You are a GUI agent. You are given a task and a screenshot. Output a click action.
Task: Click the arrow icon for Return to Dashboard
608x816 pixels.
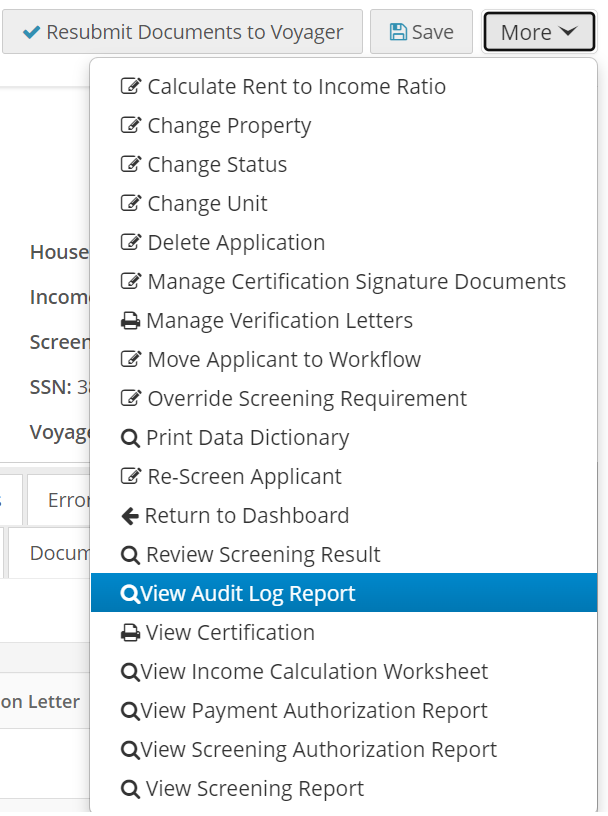(x=130, y=516)
